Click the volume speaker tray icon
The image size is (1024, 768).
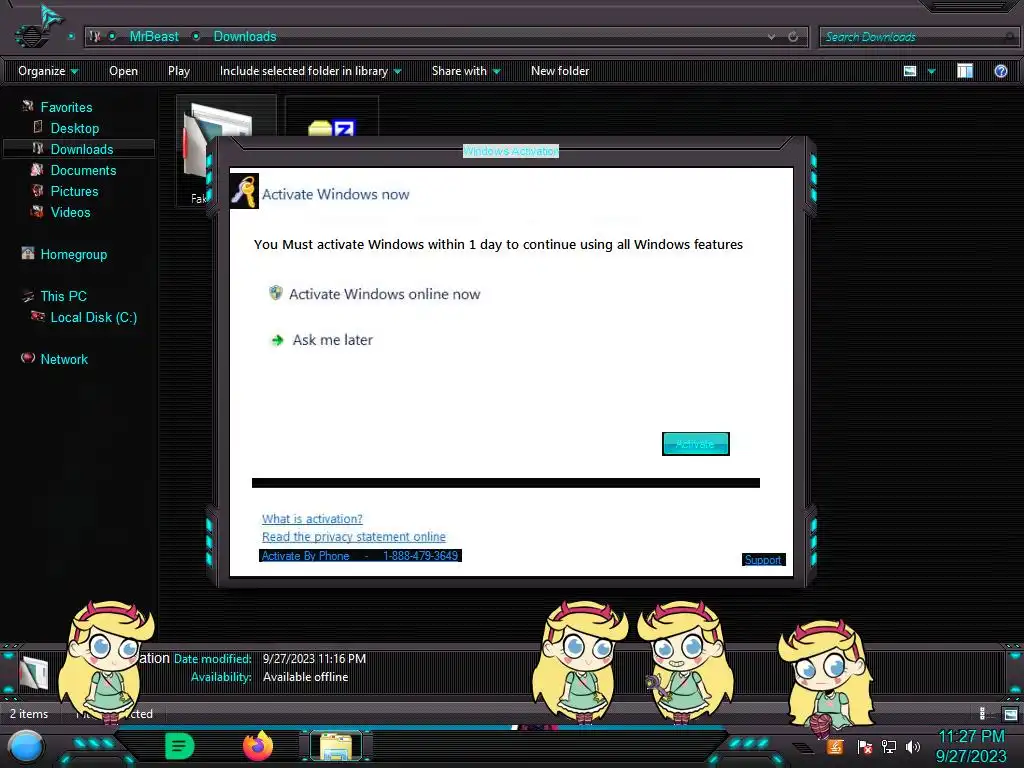pyautogui.click(x=912, y=746)
